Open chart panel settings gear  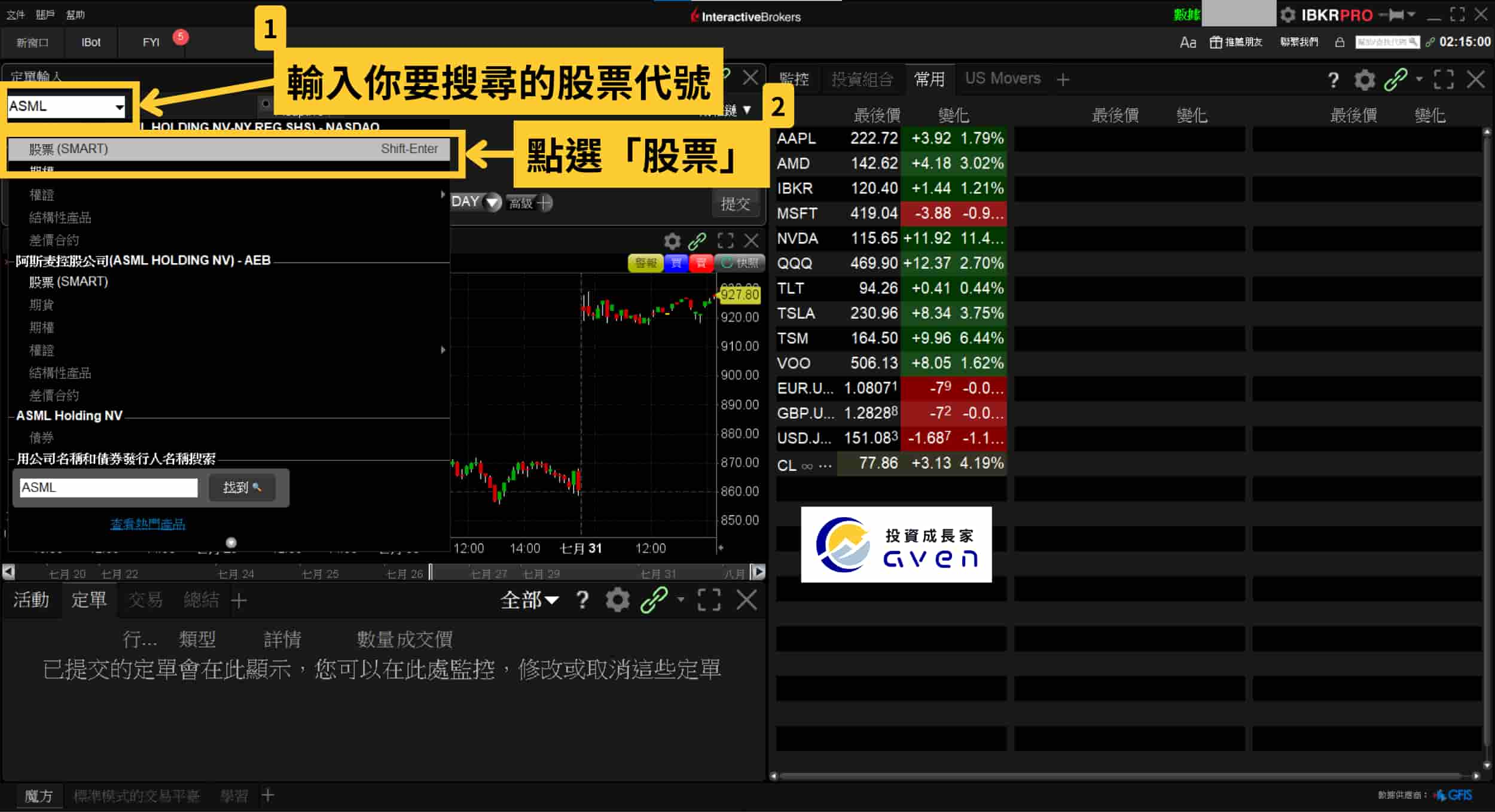click(x=672, y=241)
